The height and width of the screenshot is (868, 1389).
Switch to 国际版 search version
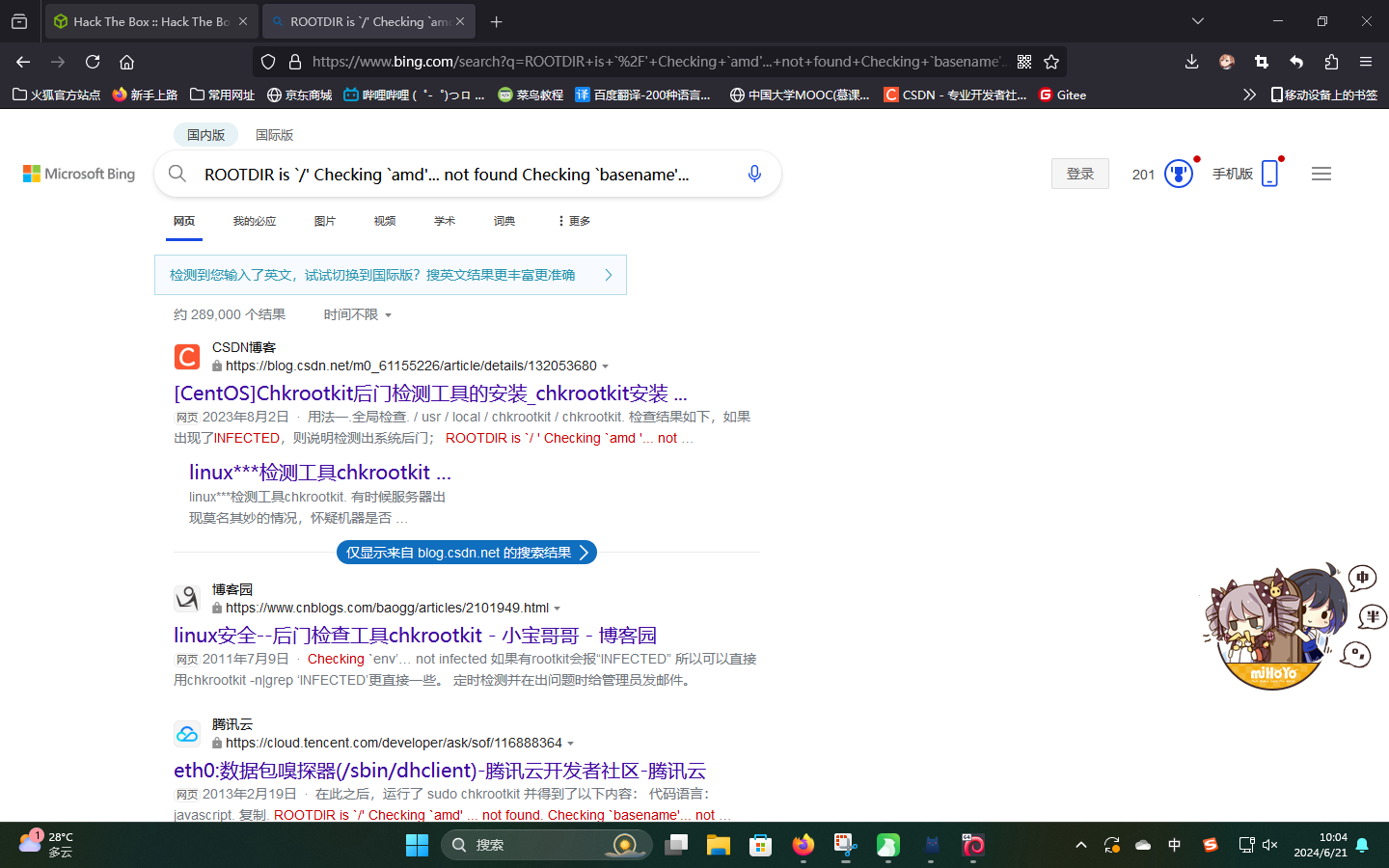point(274,135)
